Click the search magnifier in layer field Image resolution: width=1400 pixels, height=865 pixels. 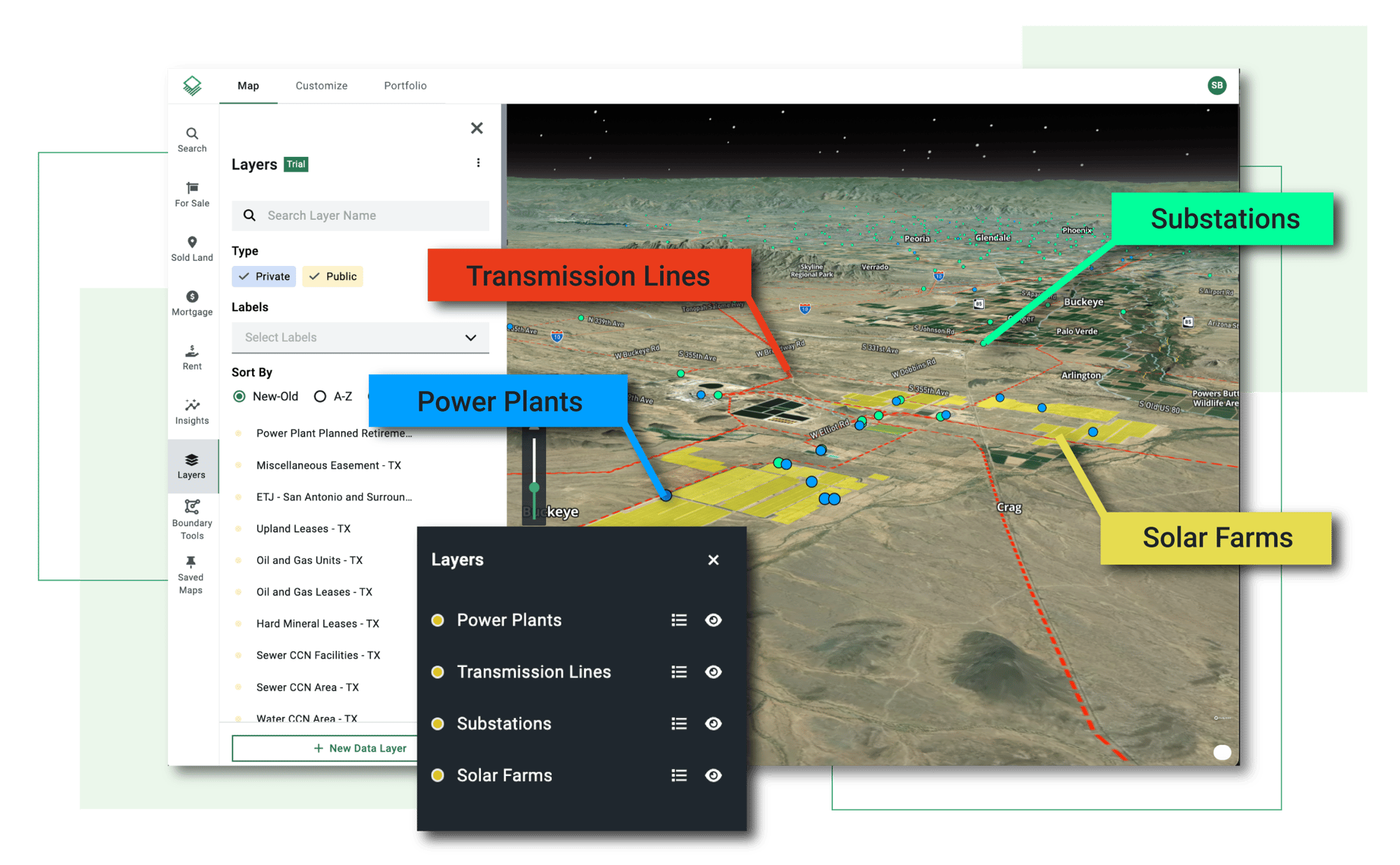pos(249,216)
